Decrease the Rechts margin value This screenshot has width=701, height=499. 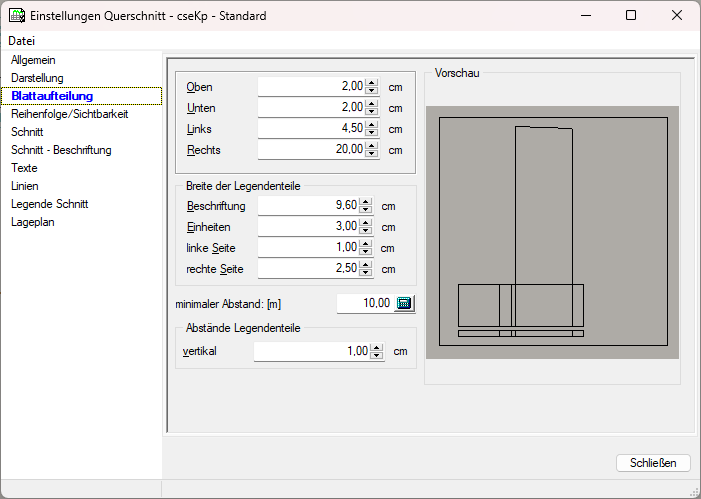point(372,154)
